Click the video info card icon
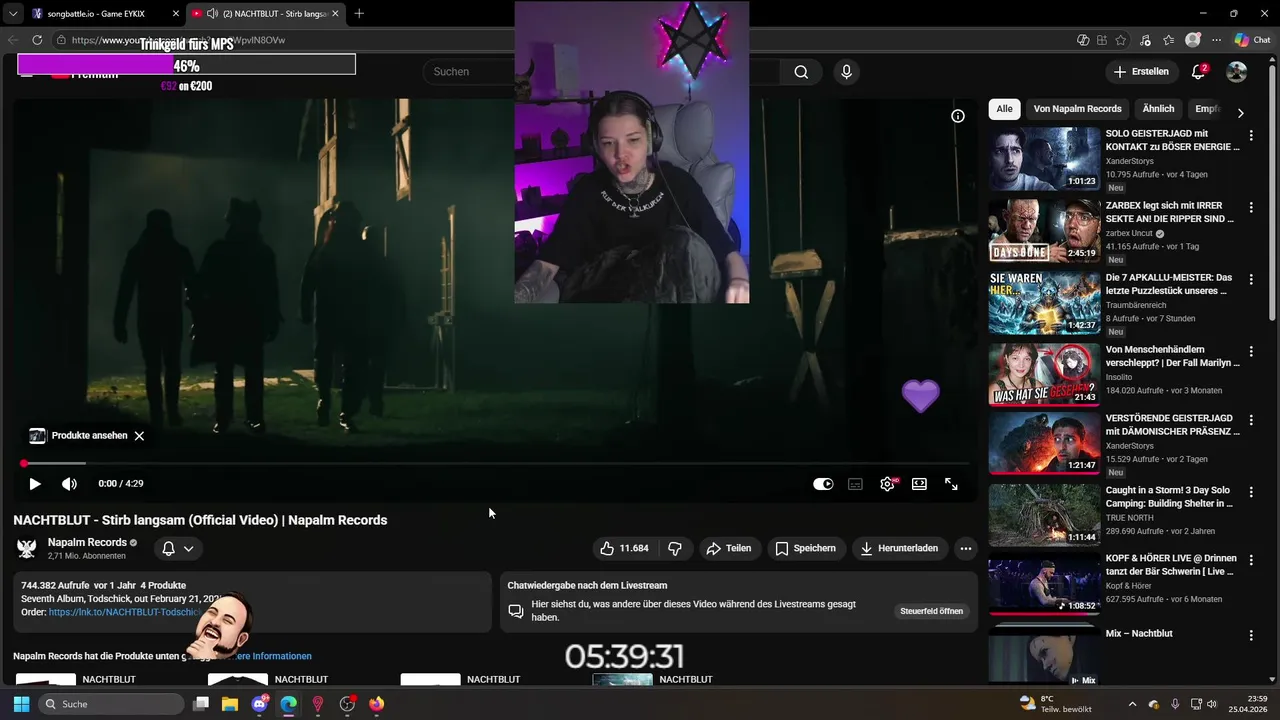The width and height of the screenshot is (1280, 720). pos(957,116)
